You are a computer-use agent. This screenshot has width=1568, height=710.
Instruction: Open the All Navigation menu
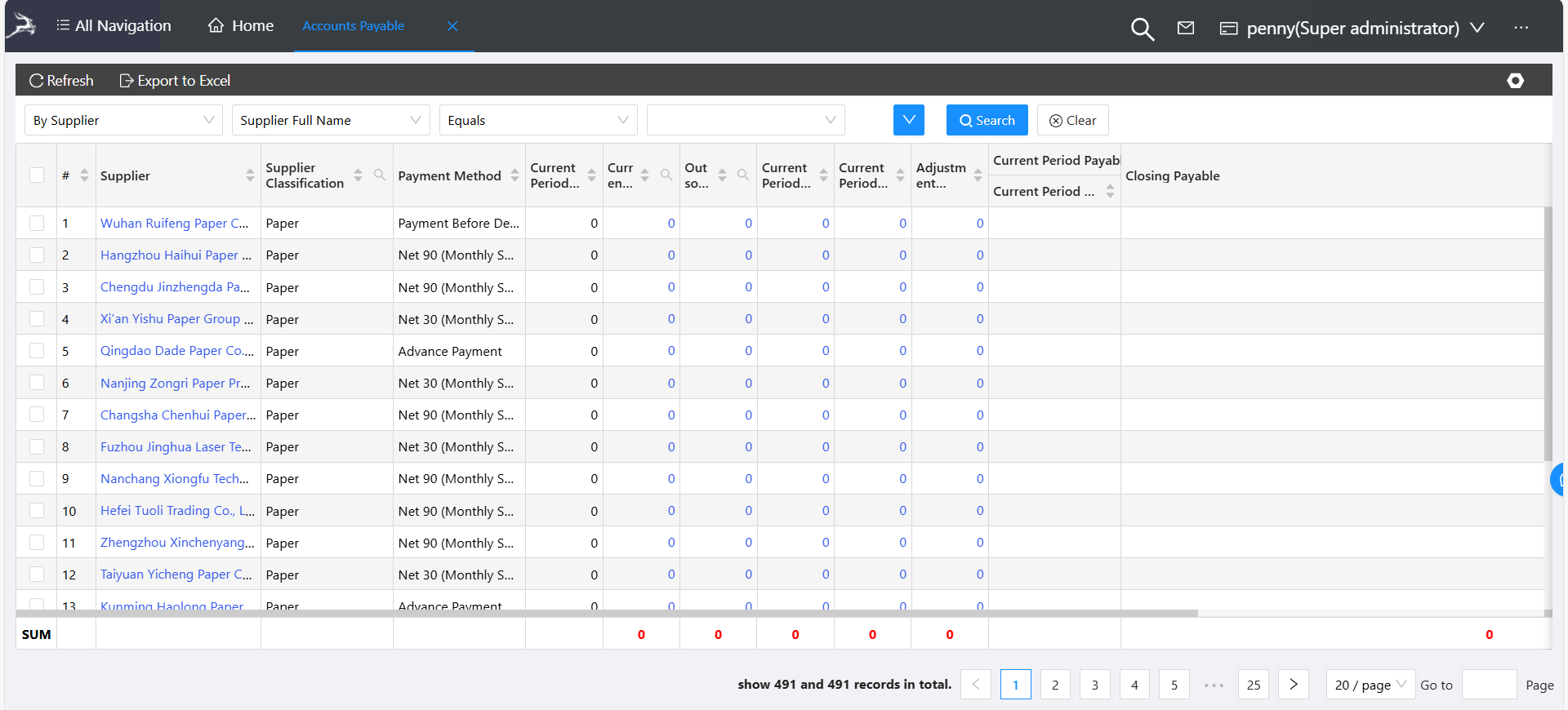(114, 26)
